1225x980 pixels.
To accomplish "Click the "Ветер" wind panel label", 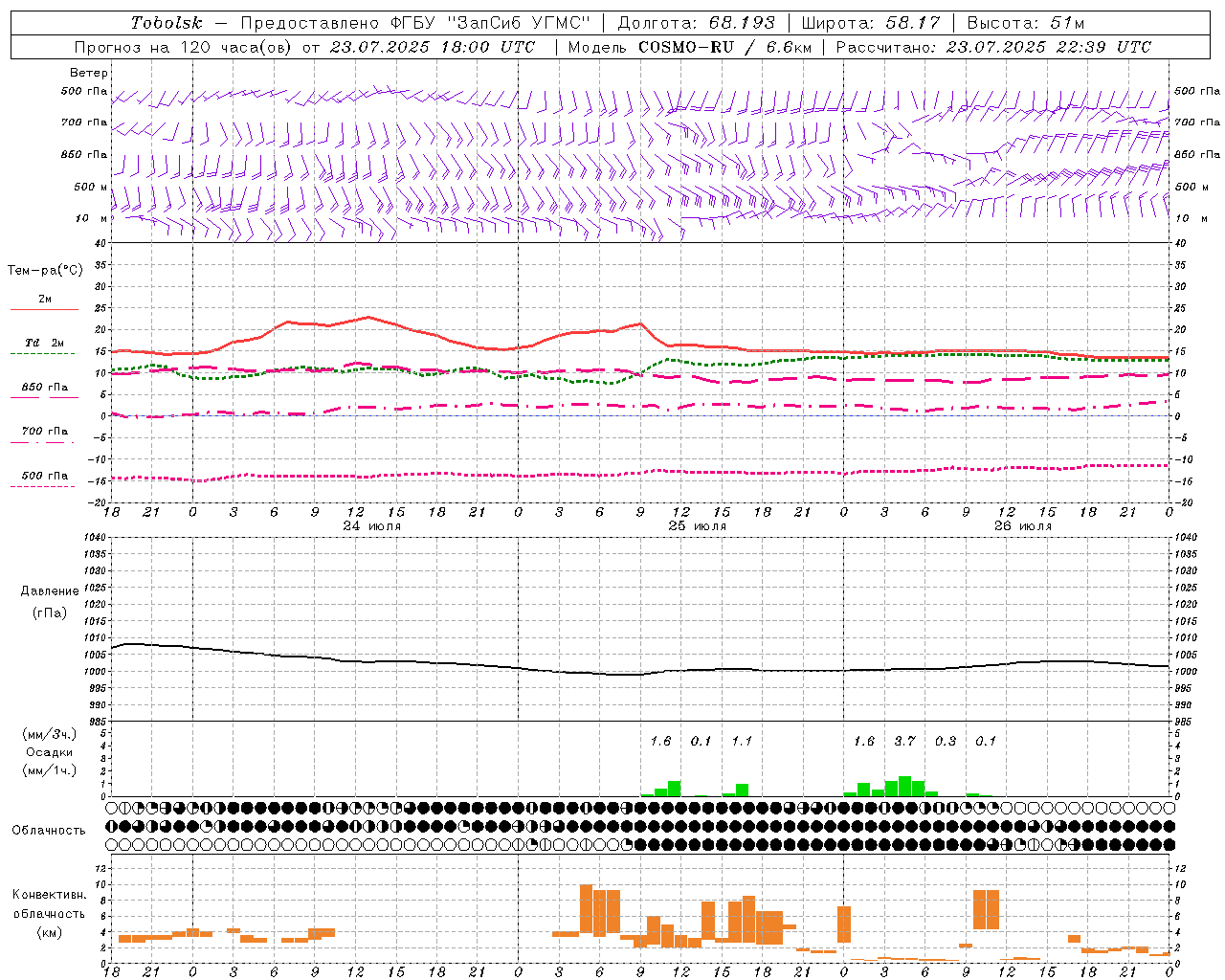I will tap(89, 73).
